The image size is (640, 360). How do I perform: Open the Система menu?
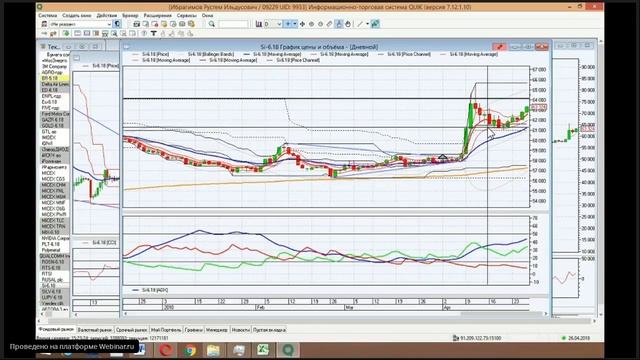point(48,16)
